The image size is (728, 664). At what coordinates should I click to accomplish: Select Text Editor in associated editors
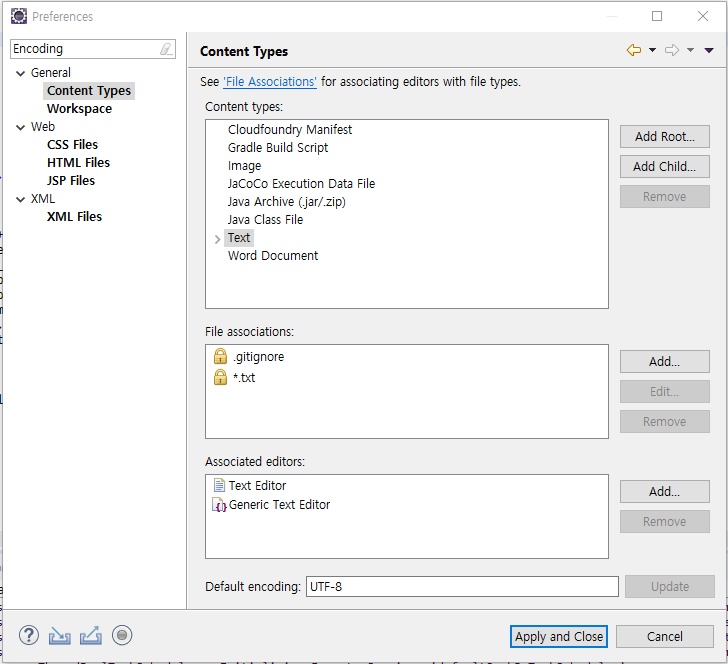pyautogui.click(x=257, y=486)
